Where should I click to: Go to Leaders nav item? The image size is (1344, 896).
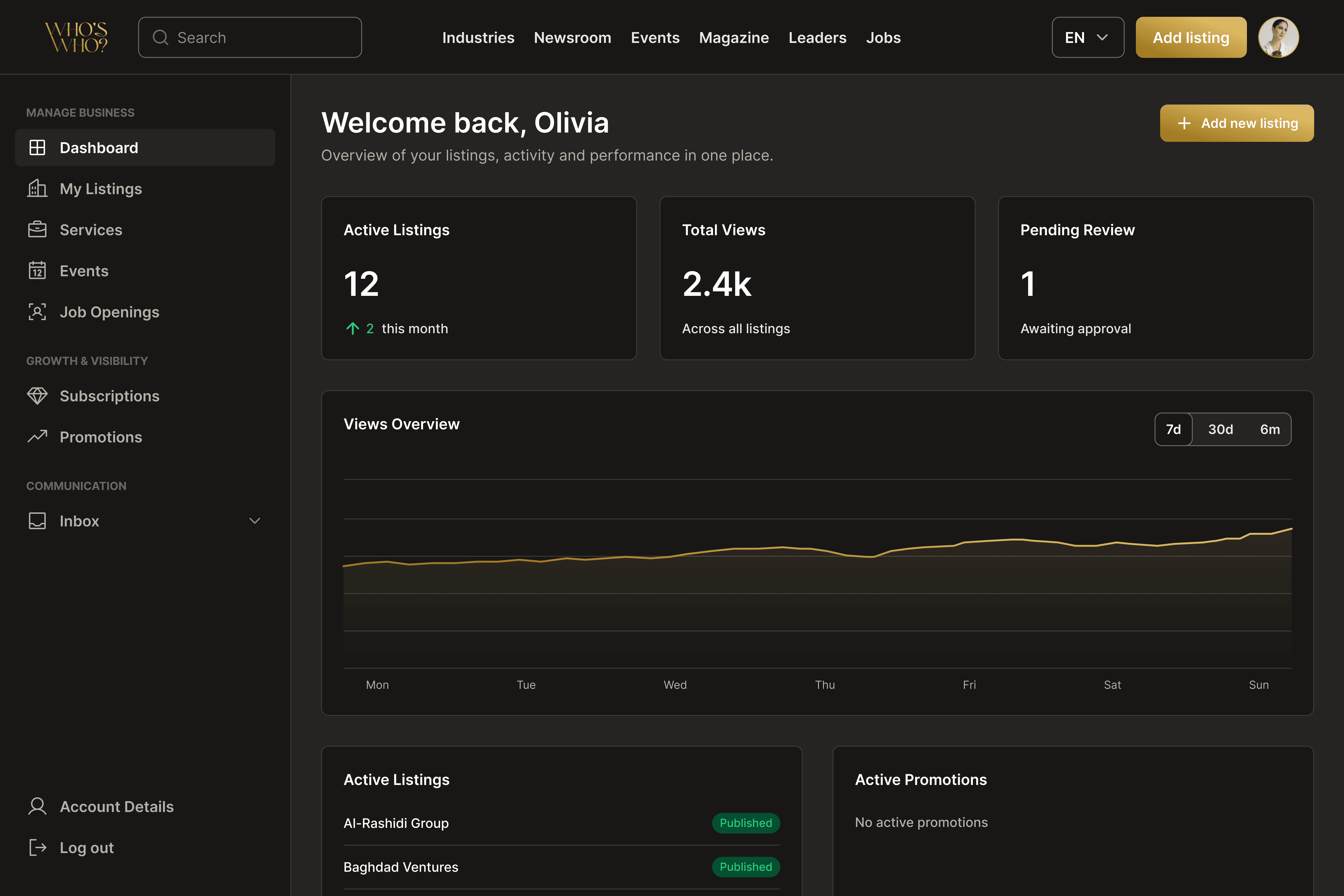pyautogui.click(x=817, y=38)
